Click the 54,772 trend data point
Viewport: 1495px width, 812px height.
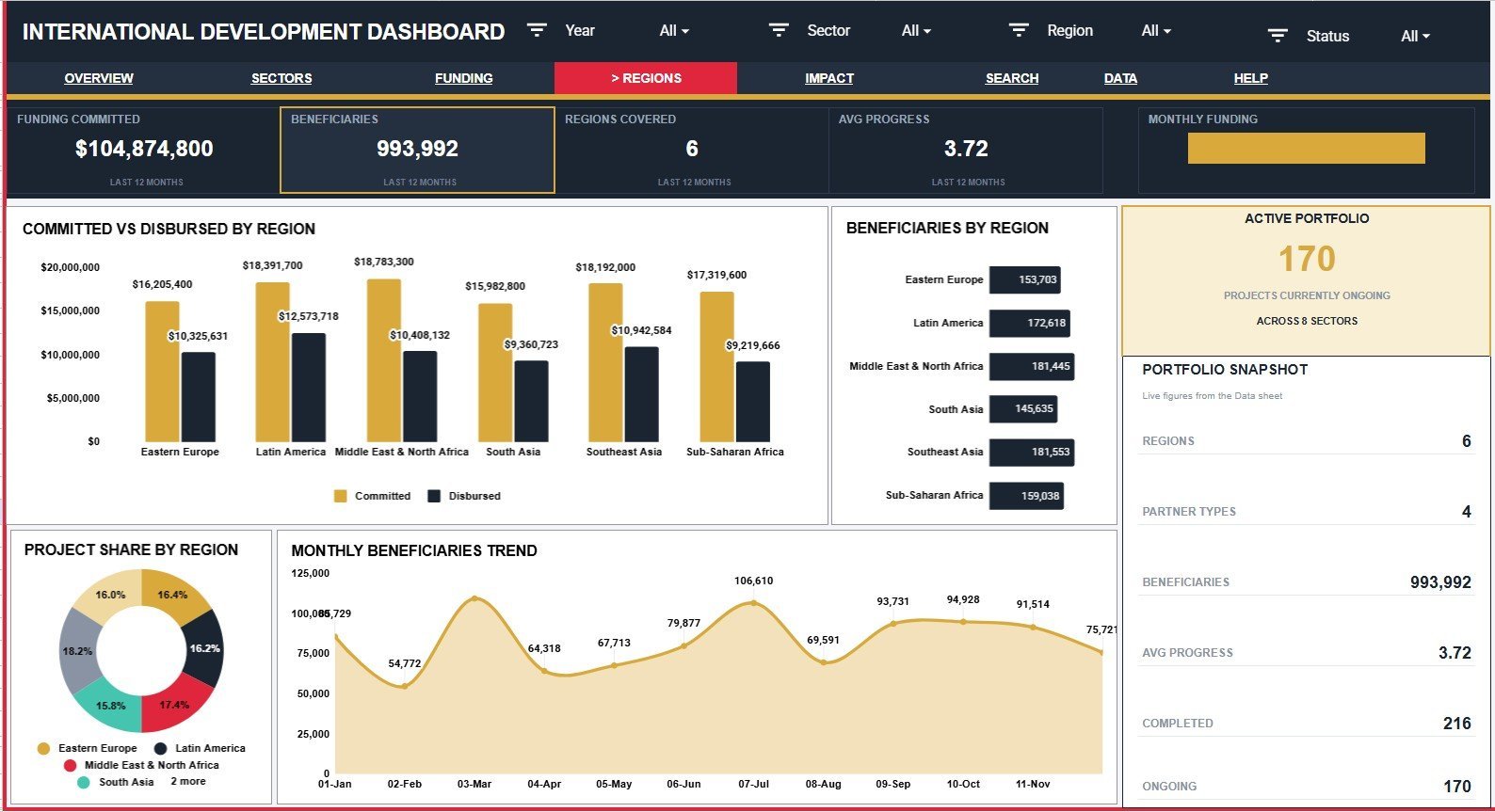[x=405, y=686]
